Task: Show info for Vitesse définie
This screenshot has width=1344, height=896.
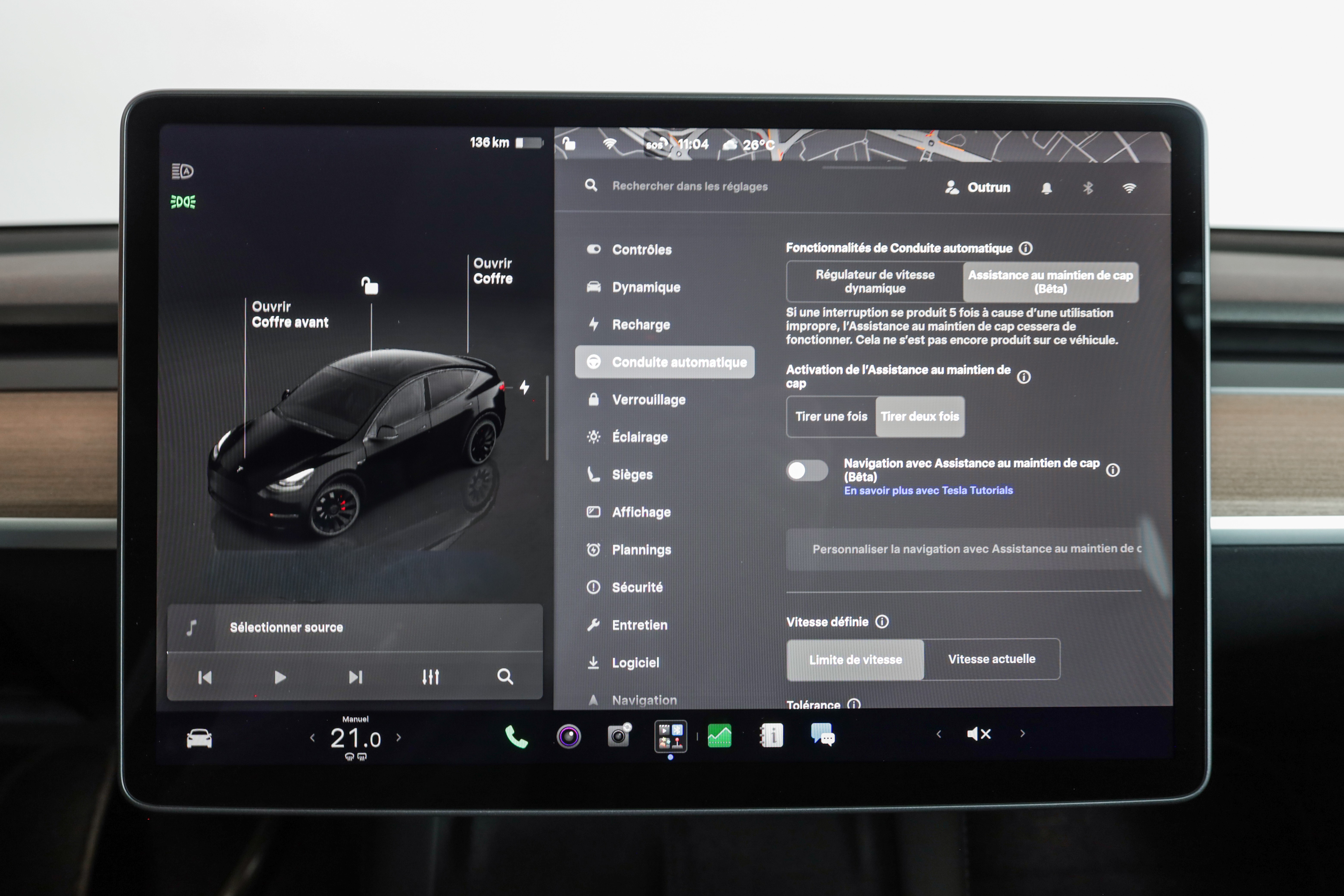Action: [882, 622]
